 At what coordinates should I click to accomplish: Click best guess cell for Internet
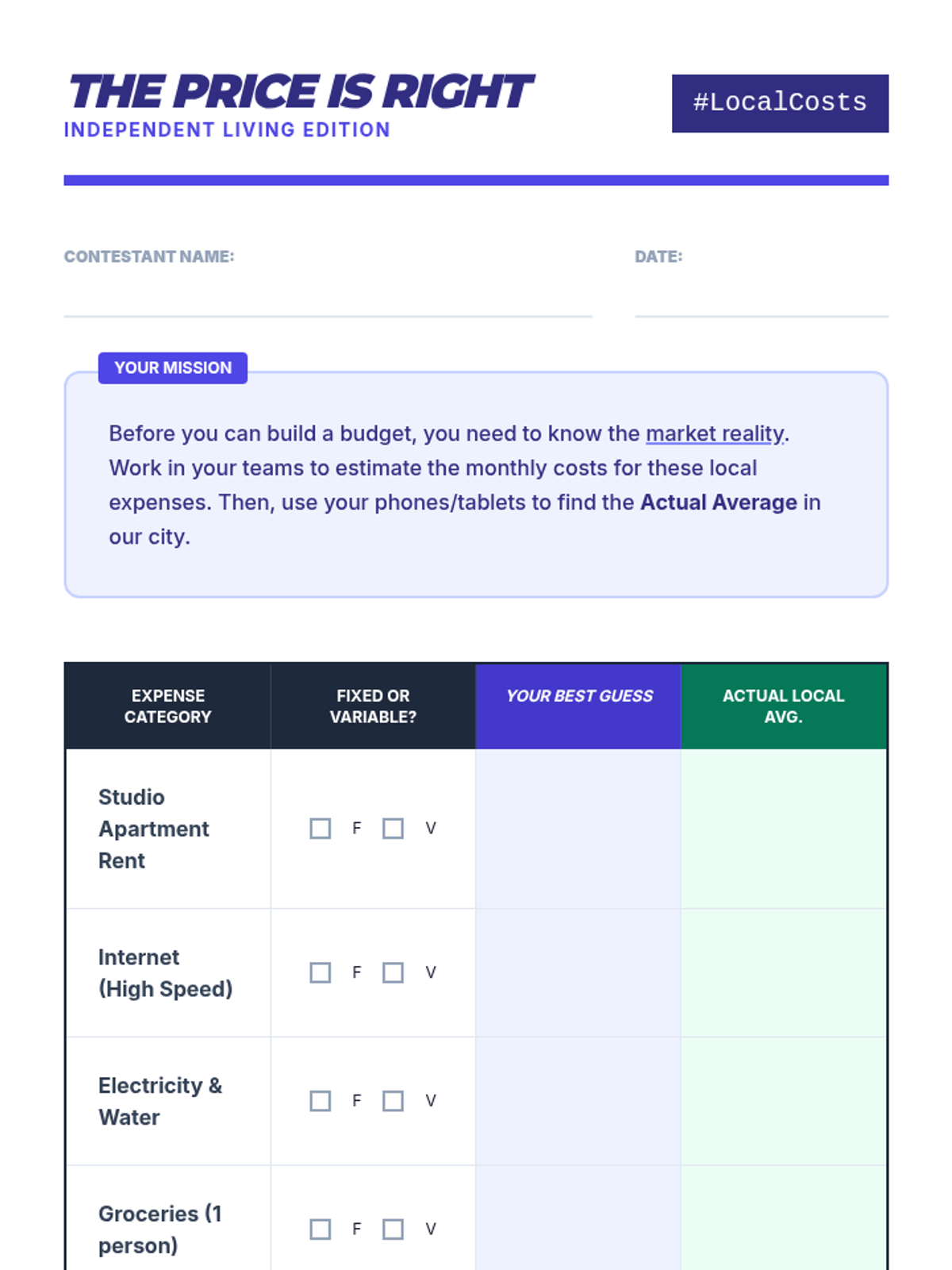(x=578, y=972)
